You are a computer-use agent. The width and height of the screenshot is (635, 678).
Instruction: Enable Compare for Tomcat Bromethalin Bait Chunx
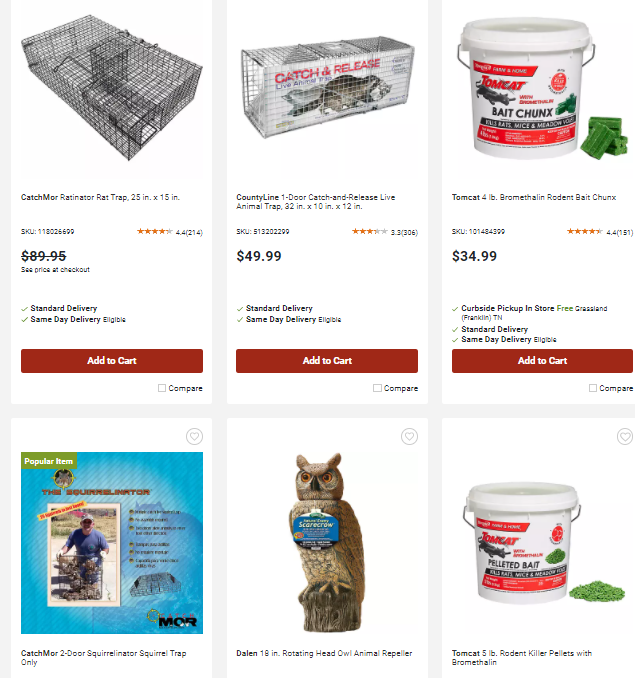point(593,388)
